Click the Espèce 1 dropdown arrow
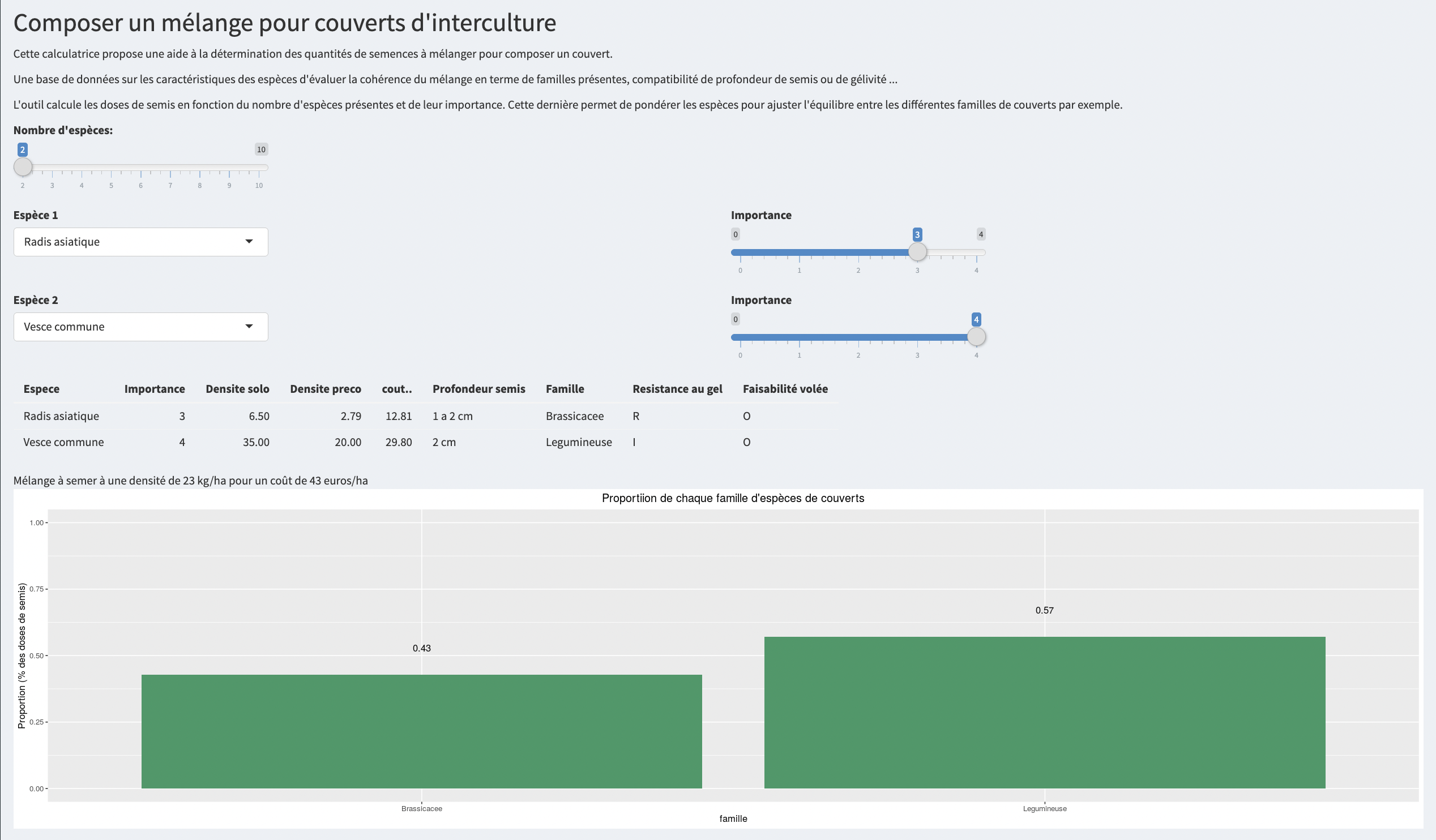Screen dimensions: 1436x840 pos(249,242)
